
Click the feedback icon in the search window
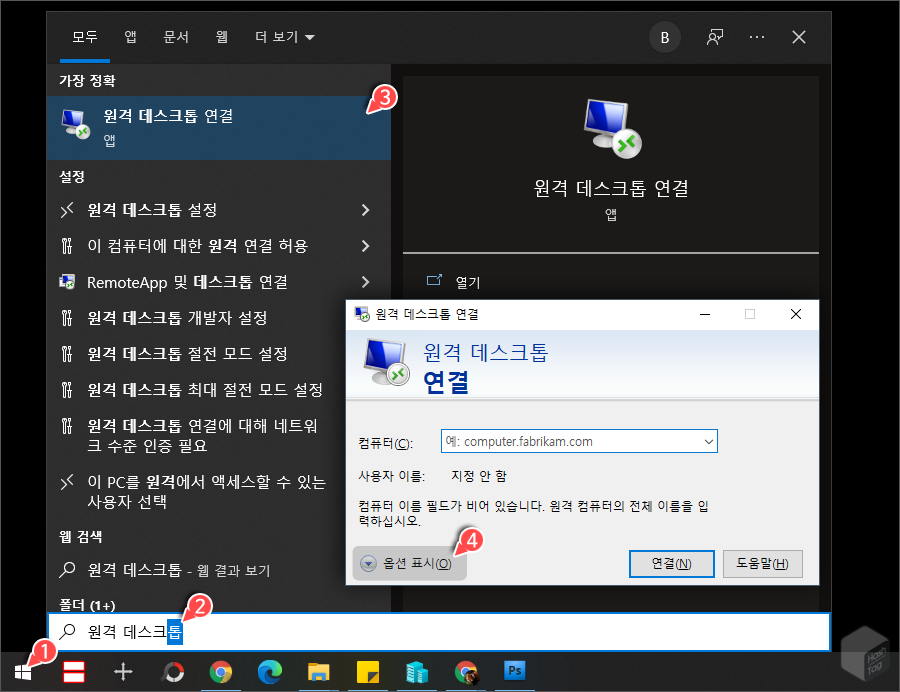(714, 37)
